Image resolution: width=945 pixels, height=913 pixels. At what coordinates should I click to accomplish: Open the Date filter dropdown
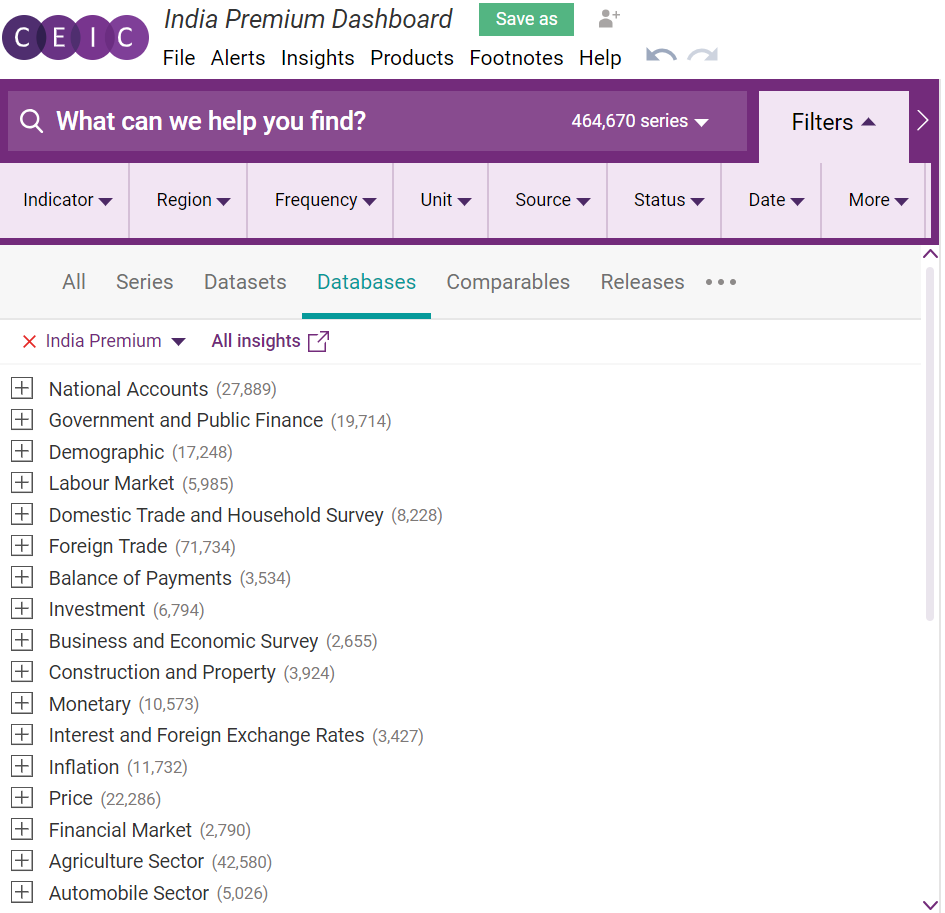click(776, 200)
